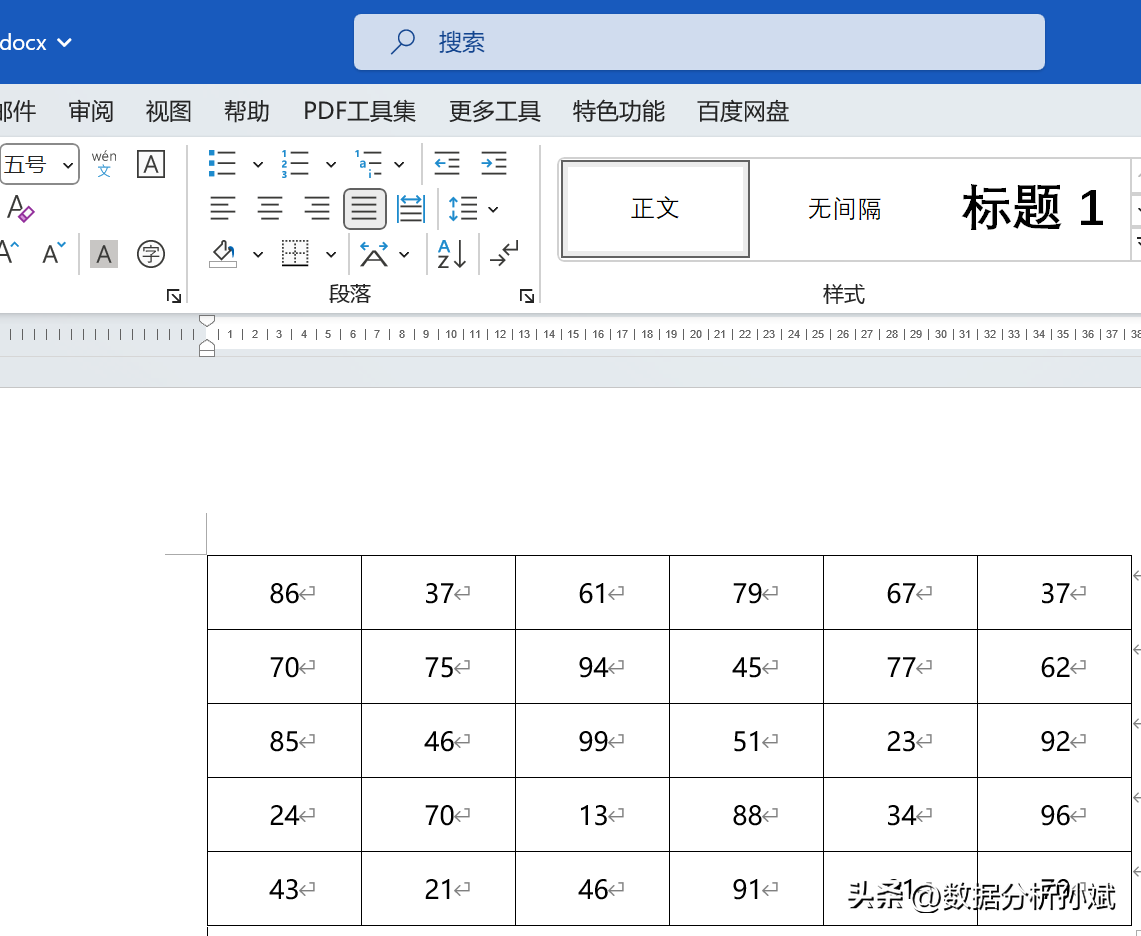
Task: Click the multilevel list icon
Action: (368, 164)
